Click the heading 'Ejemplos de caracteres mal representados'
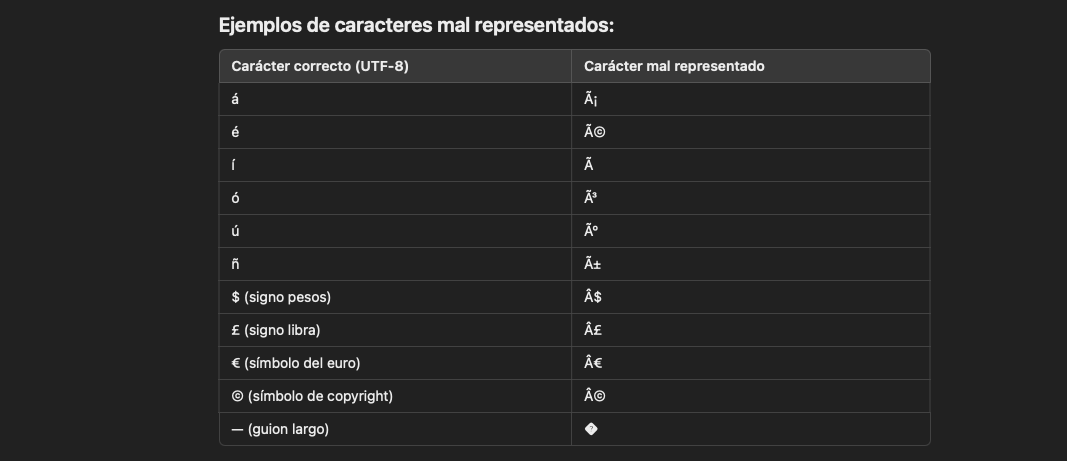The height and width of the screenshot is (461, 1067). click(x=416, y=26)
